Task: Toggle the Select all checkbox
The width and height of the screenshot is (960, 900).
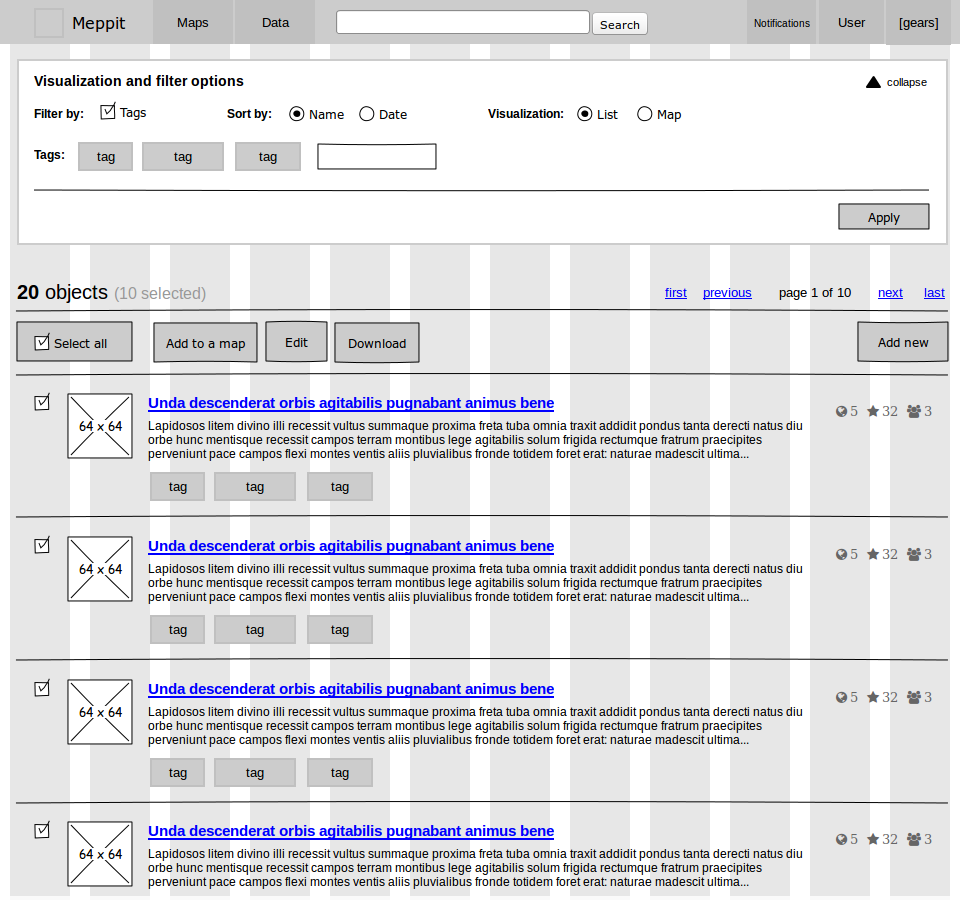Action: point(42,342)
